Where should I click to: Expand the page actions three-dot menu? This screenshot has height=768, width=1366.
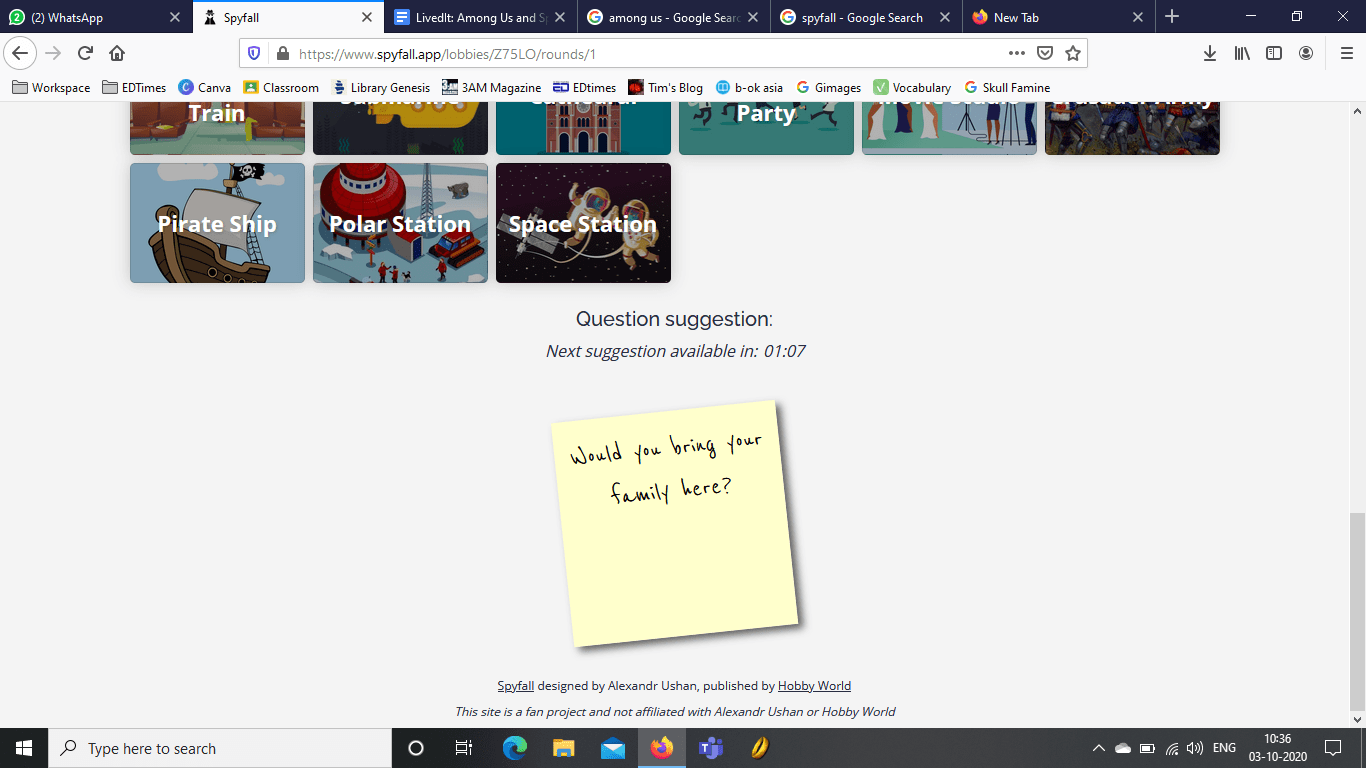(1016, 53)
